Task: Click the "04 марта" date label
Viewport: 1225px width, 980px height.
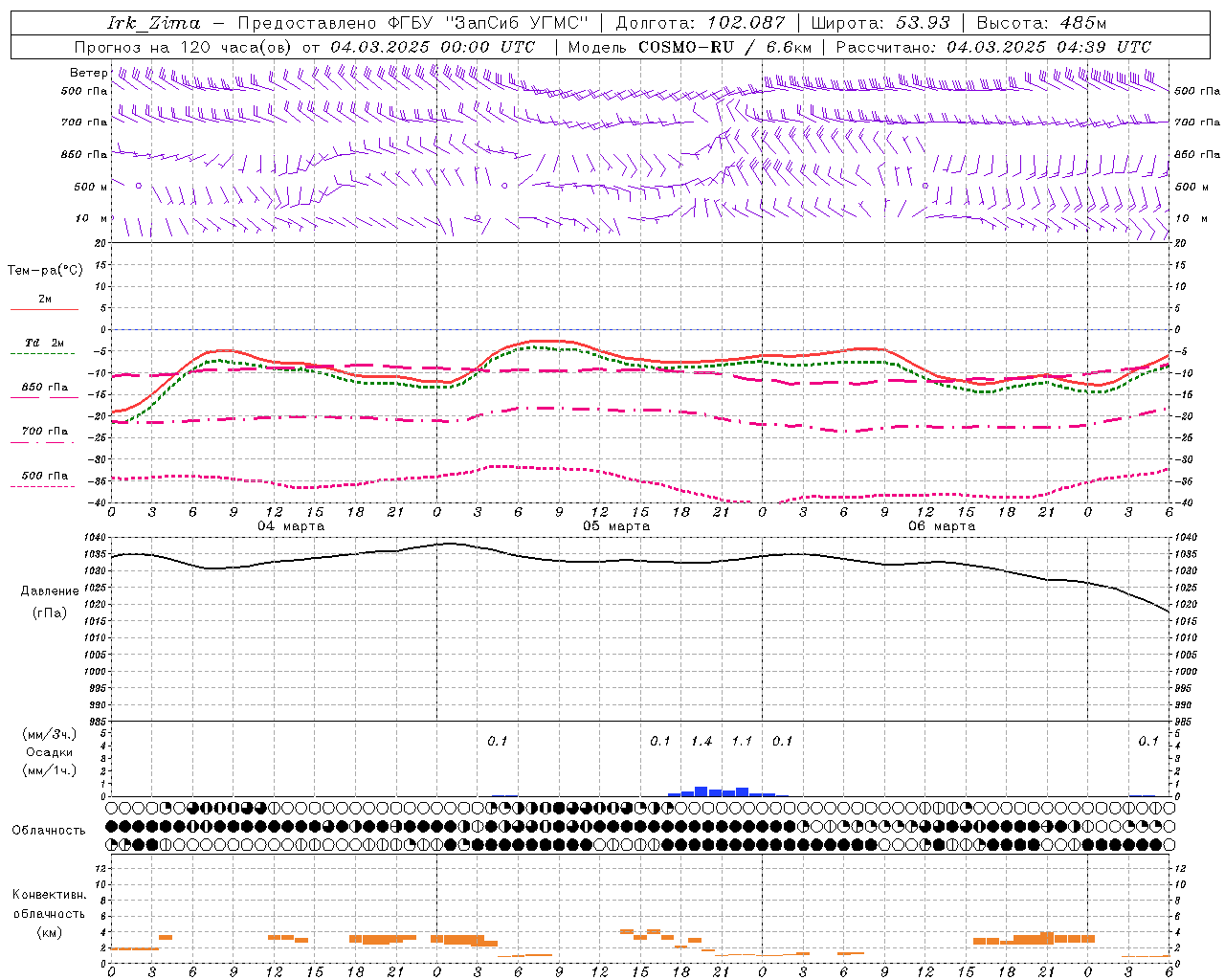Action: click(291, 526)
